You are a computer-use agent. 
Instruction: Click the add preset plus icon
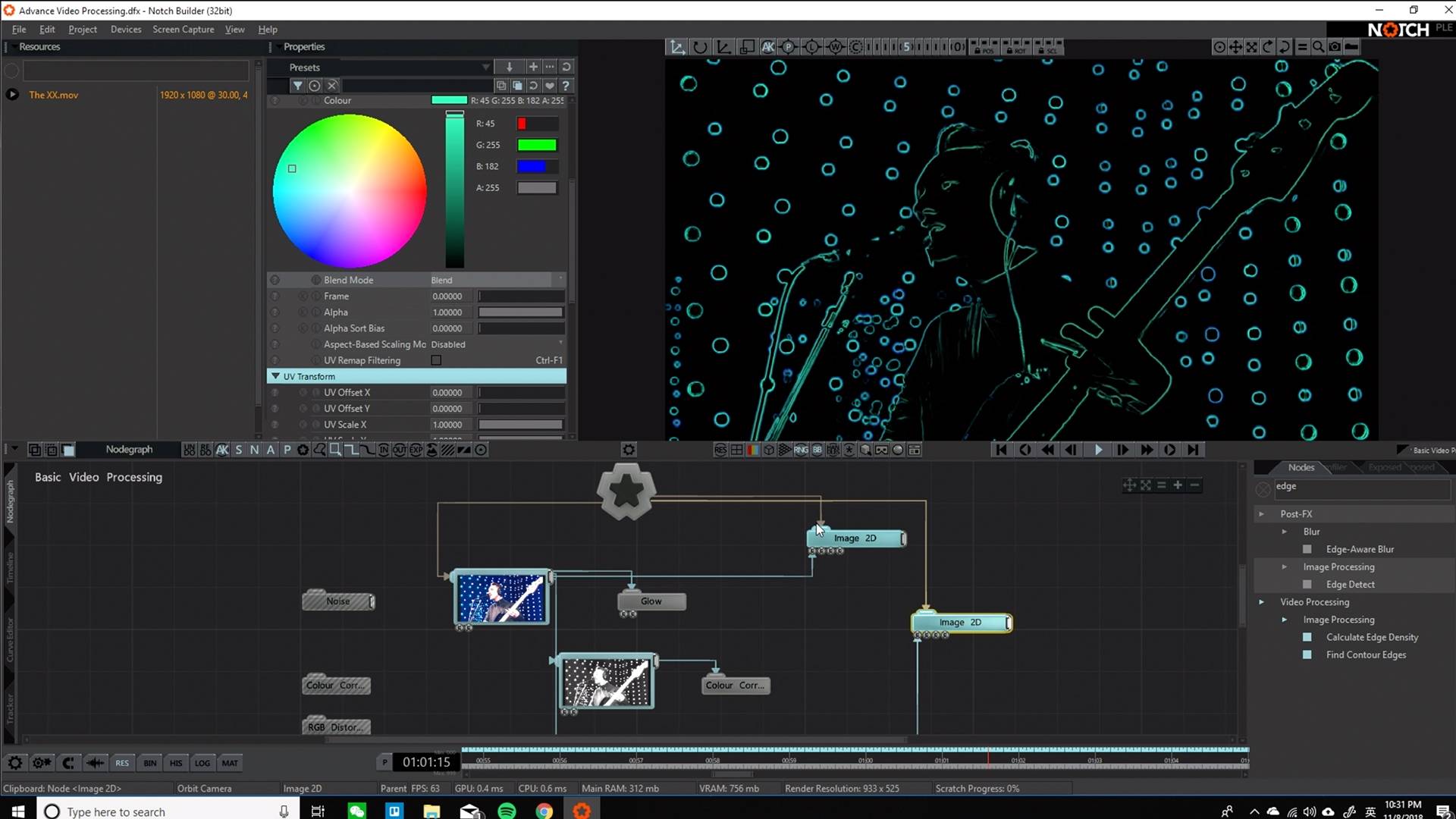[533, 67]
